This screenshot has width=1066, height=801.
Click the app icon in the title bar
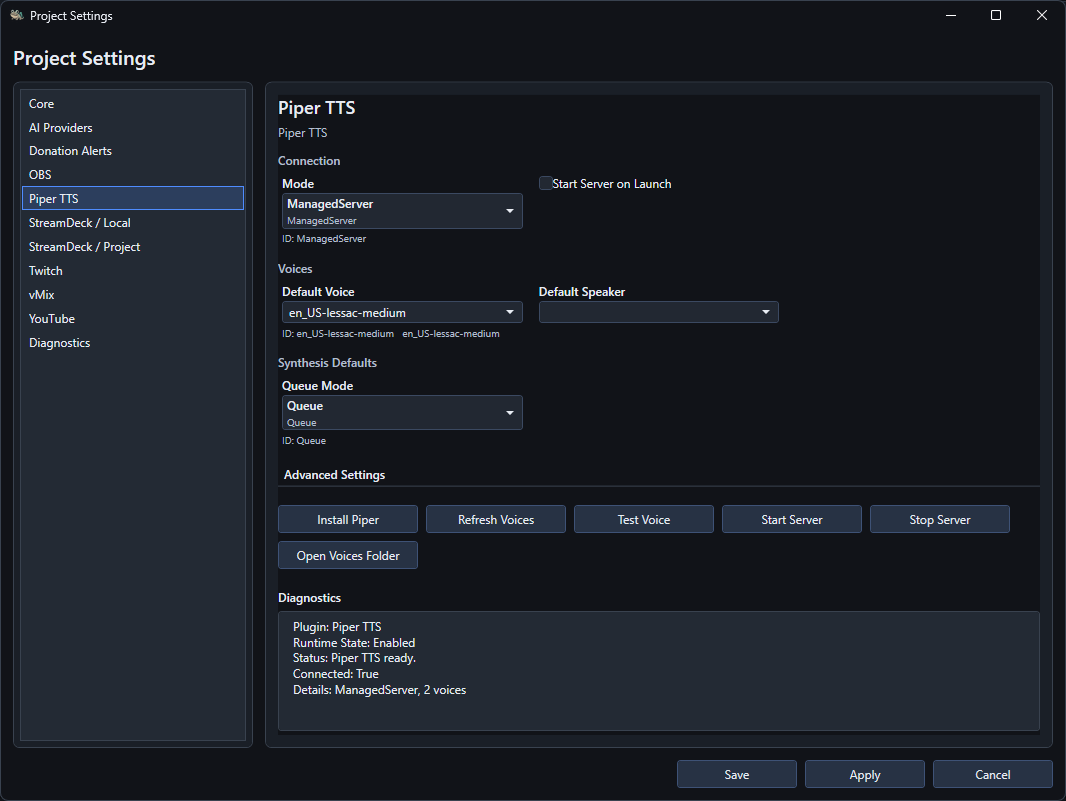point(17,15)
